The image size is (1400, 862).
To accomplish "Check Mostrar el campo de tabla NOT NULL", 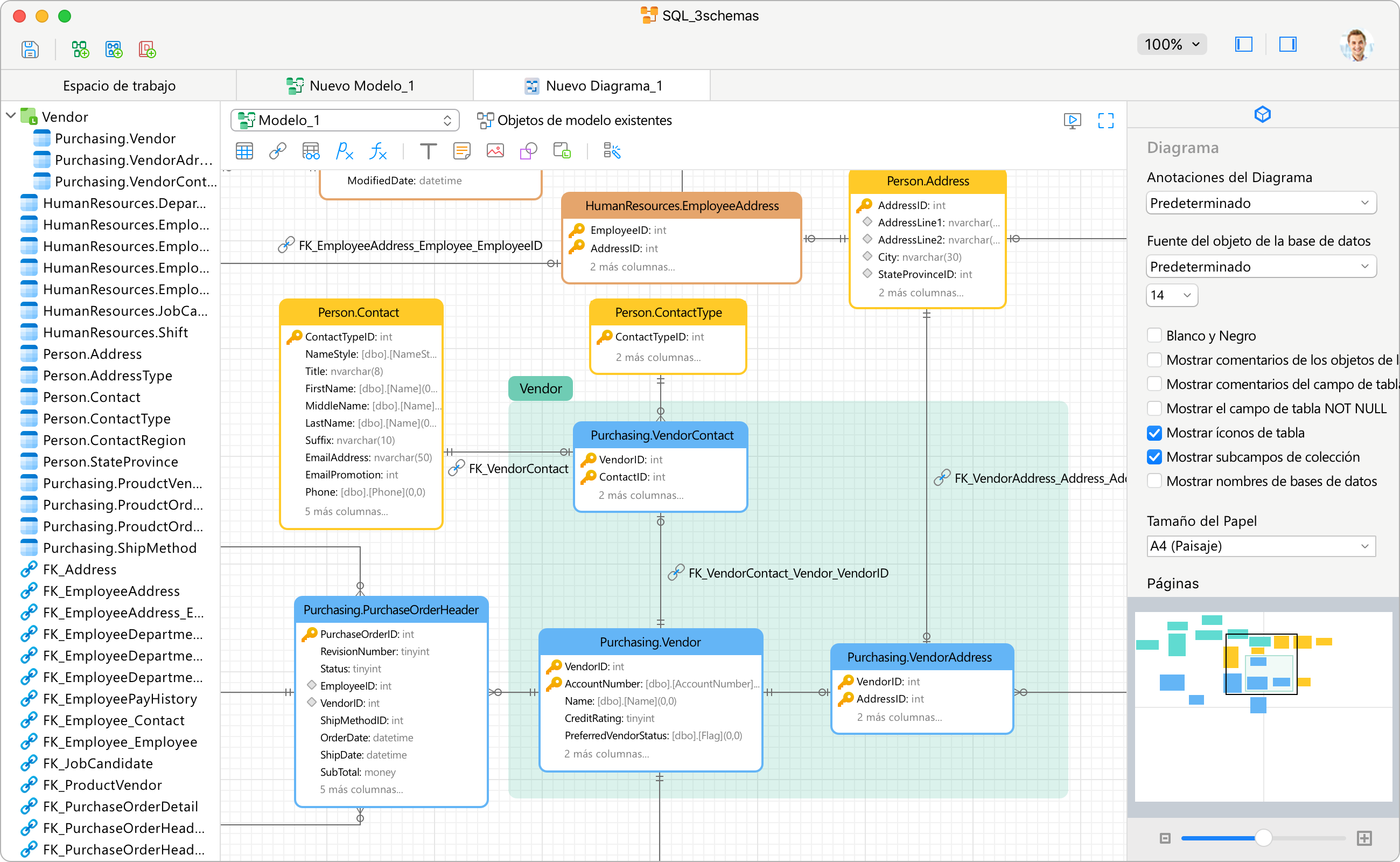I will [x=1154, y=408].
